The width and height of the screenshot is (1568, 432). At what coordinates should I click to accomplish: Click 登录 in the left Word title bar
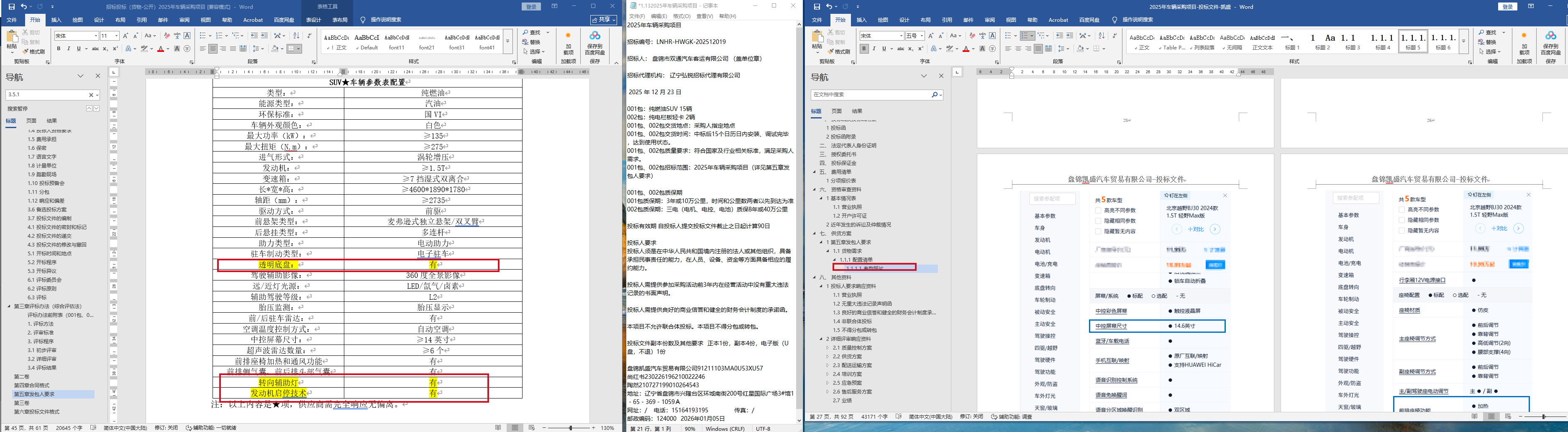(x=531, y=7)
